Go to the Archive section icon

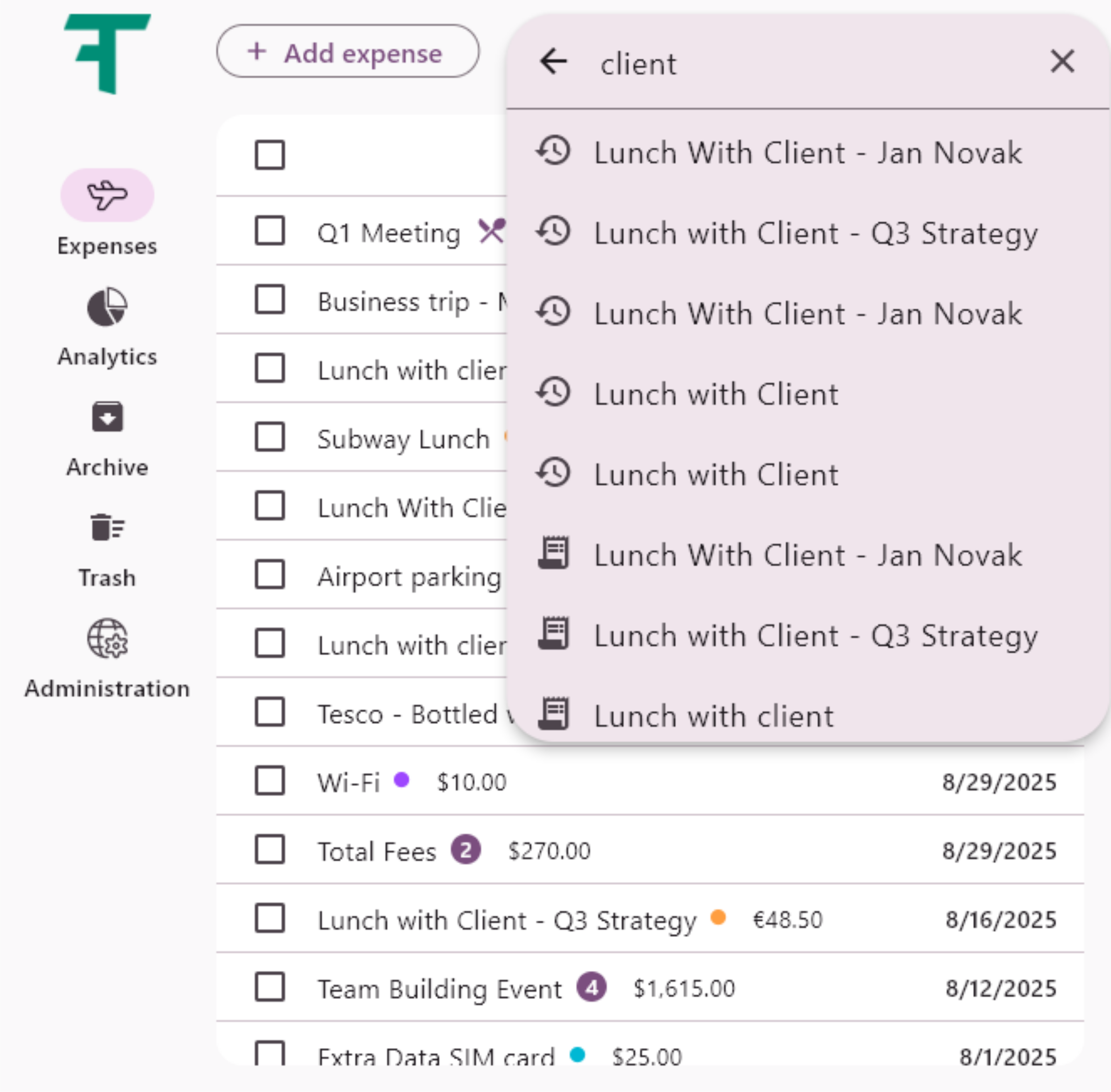point(107,417)
